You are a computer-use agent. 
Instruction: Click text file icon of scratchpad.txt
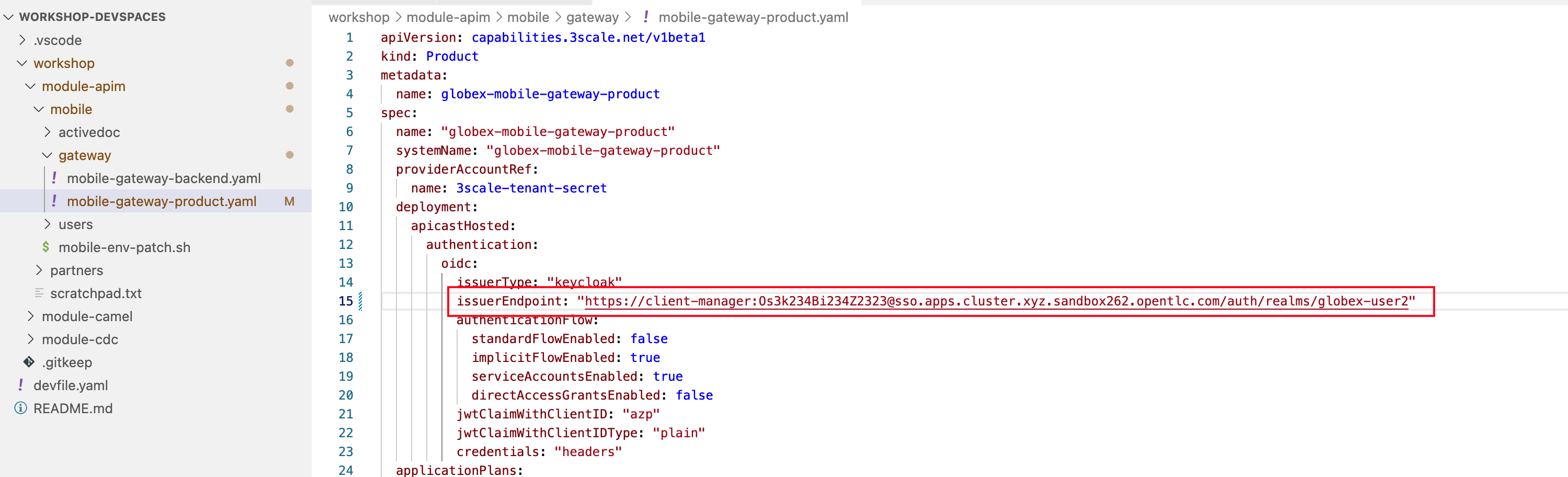coord(39,293)
